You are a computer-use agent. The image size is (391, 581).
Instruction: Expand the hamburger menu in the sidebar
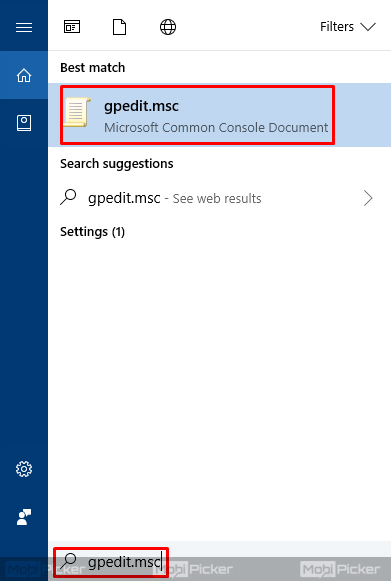(x=24, y=27)
